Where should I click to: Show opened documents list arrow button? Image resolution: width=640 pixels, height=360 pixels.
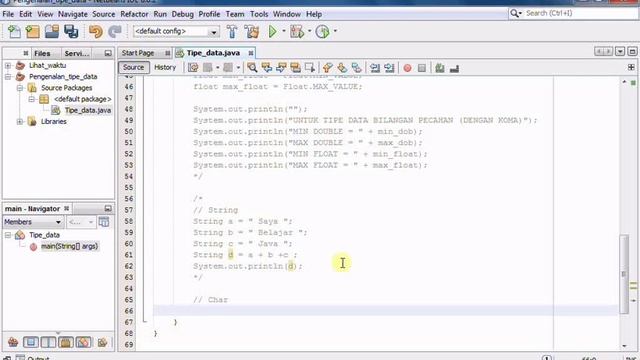[x=620, y=51]
